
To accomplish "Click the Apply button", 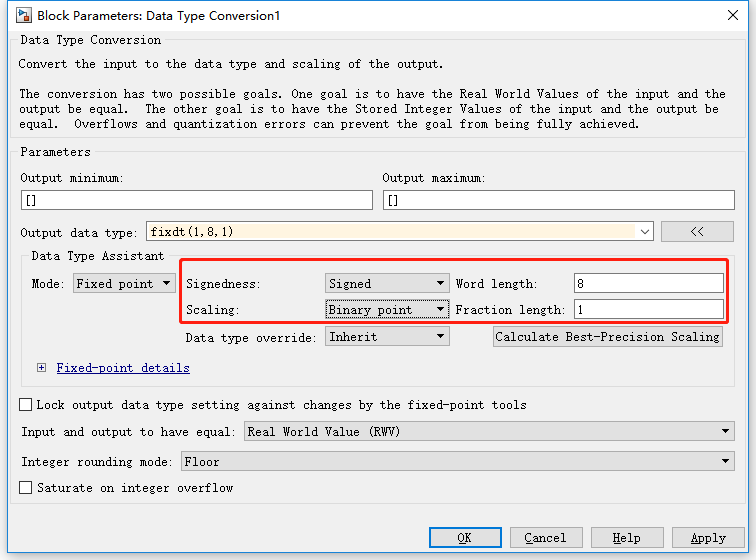I will coord(708,537).
